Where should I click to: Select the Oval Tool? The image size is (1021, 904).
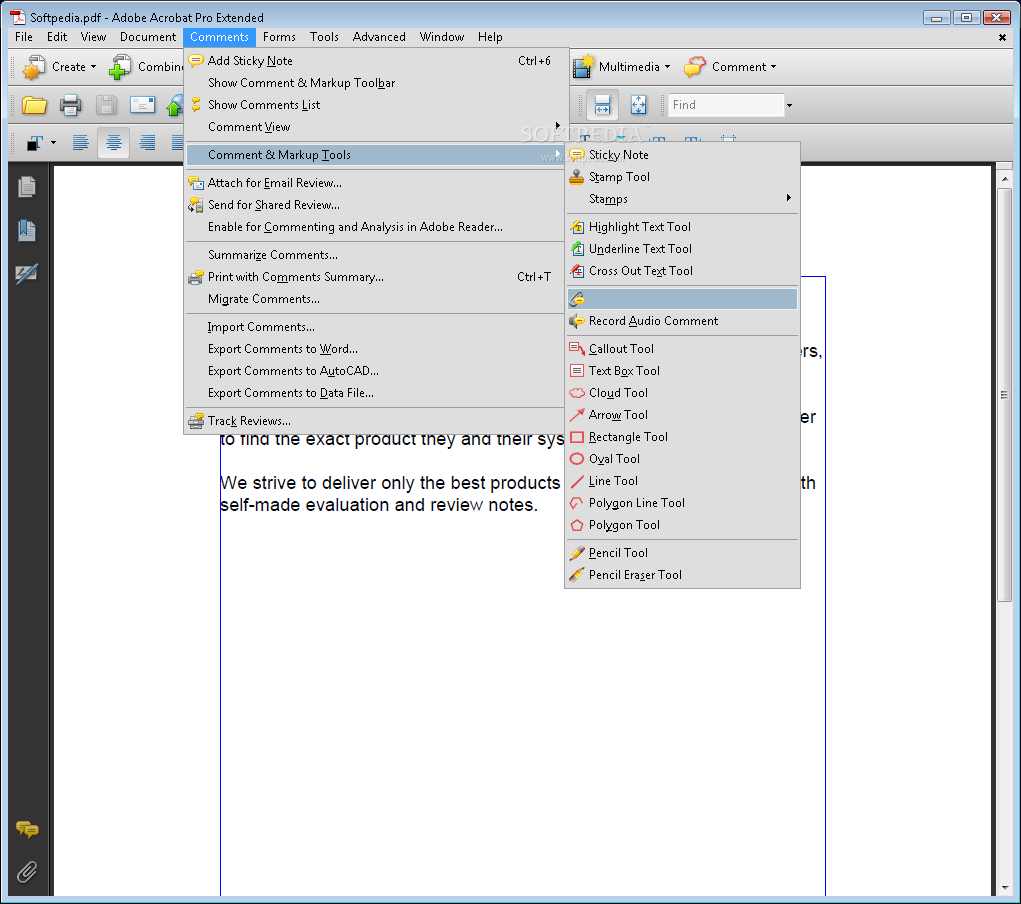(682, 459)
